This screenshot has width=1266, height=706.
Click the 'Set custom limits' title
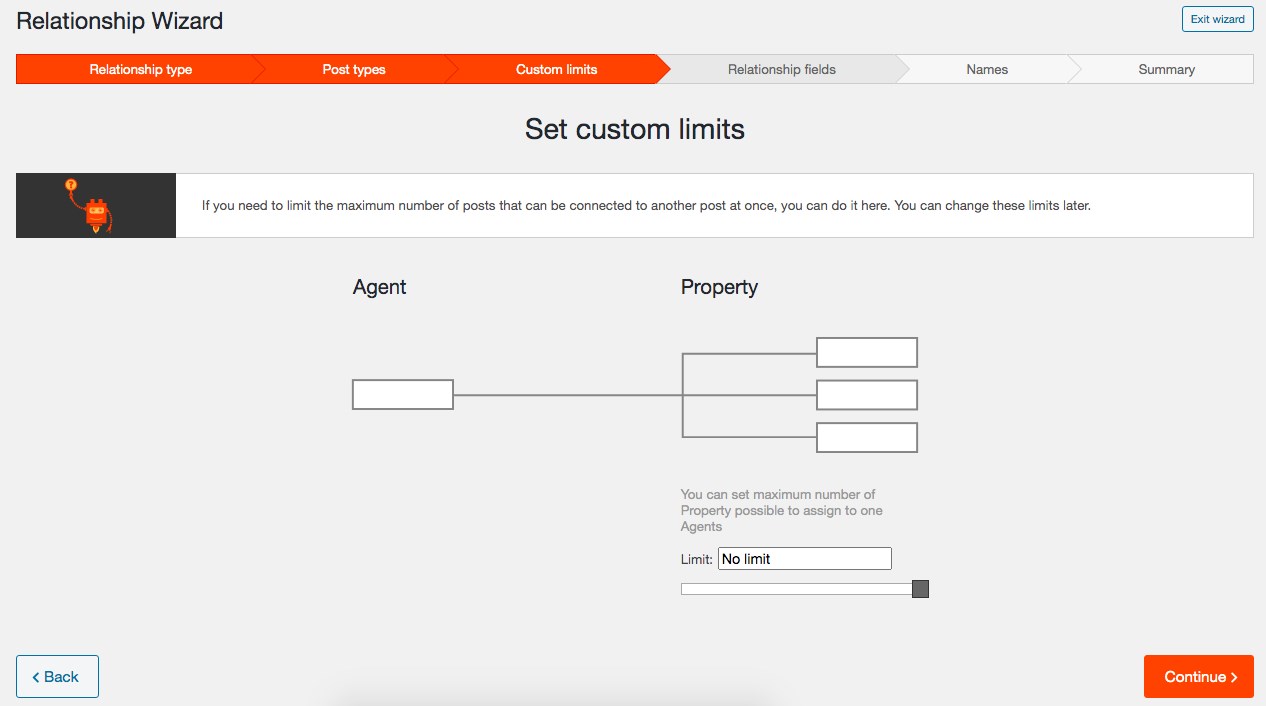635,129
